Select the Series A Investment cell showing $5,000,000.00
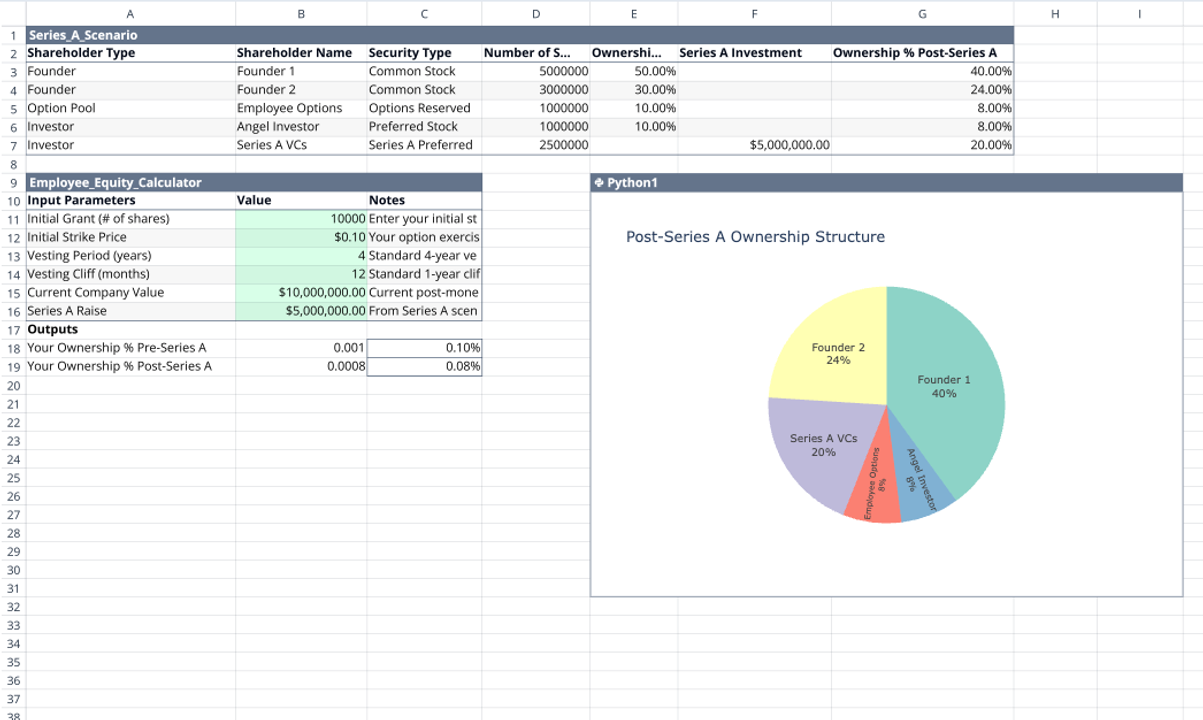 [756, 144]
